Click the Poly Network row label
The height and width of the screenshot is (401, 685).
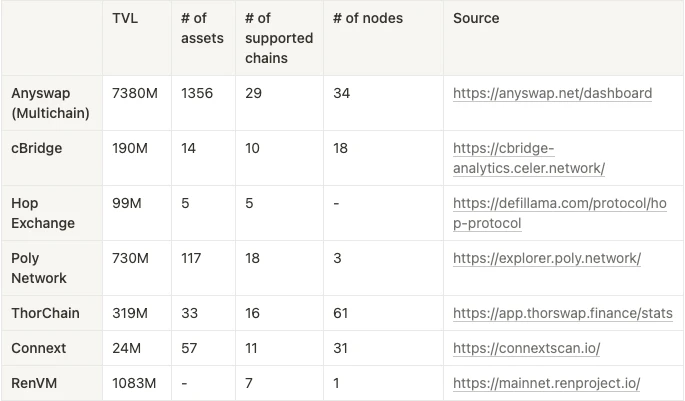[x=39, y=268]
